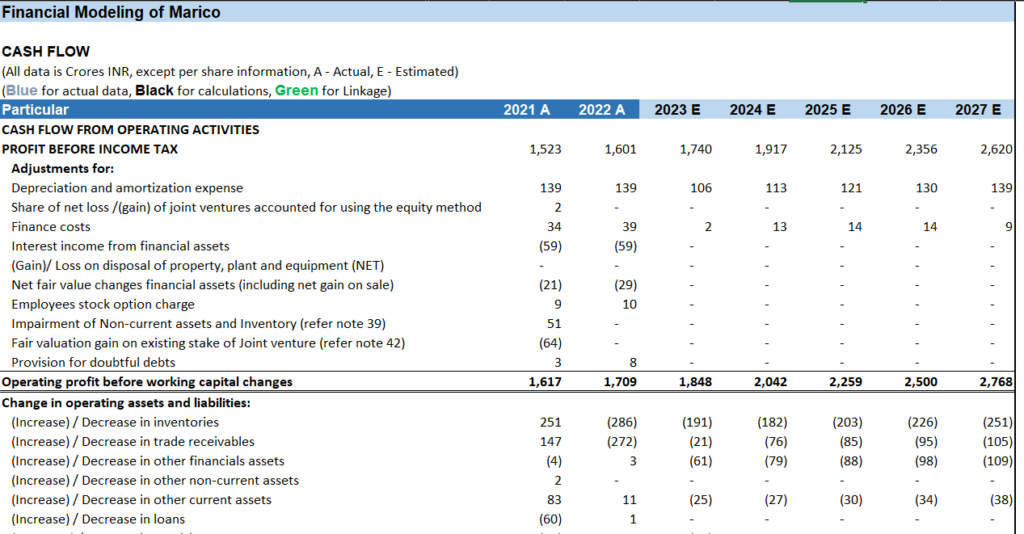Click the '2021 A' column header
Image resolution: width=1024 pixels, height=534 pixels.
pyautogui.click(x=526, y=110)
